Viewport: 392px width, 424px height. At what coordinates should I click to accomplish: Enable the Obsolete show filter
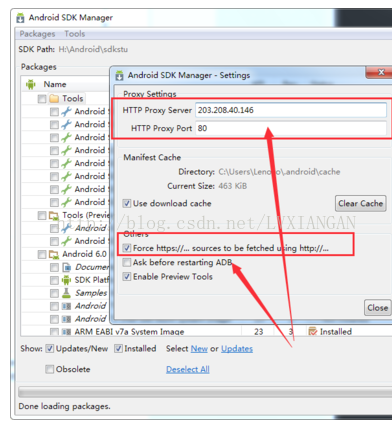(x=49, y=369)
